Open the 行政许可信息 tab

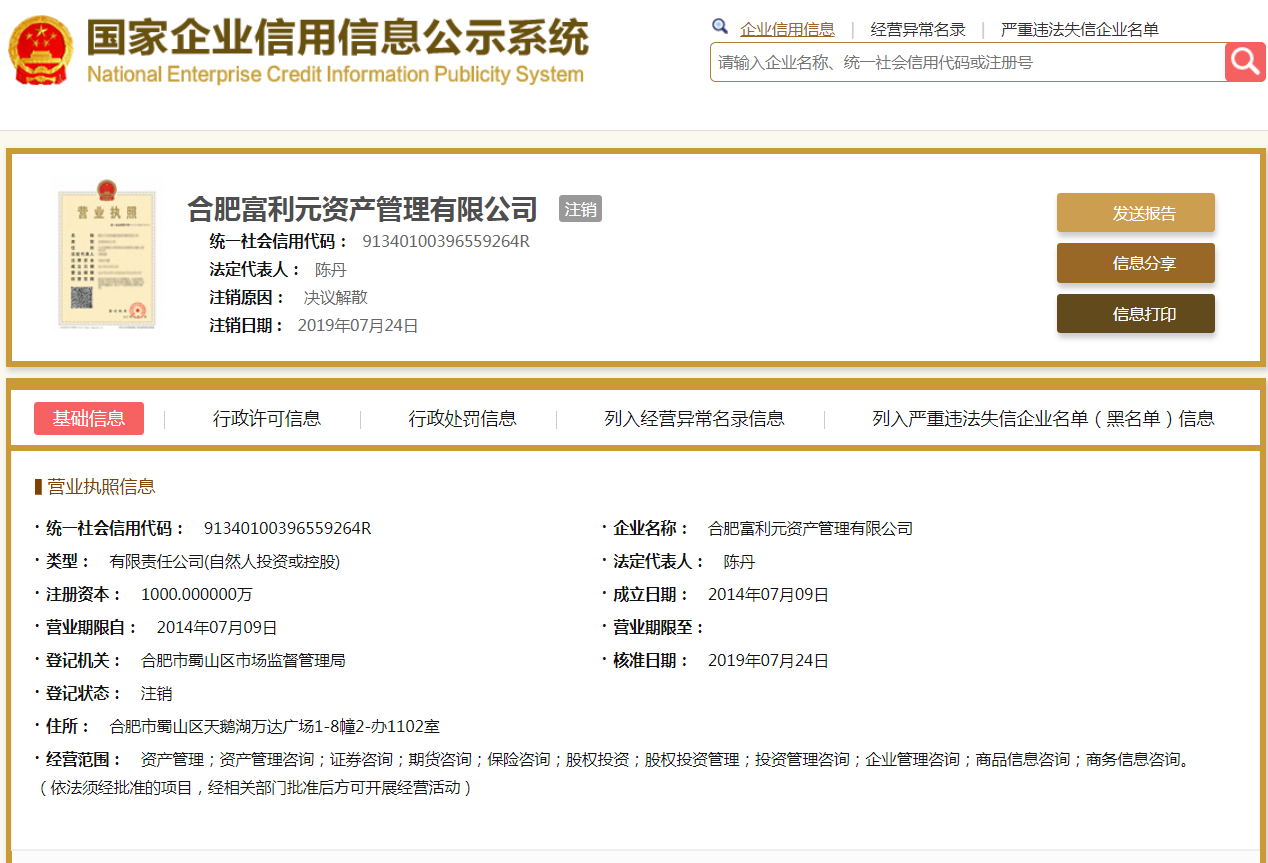click(267, 418)
